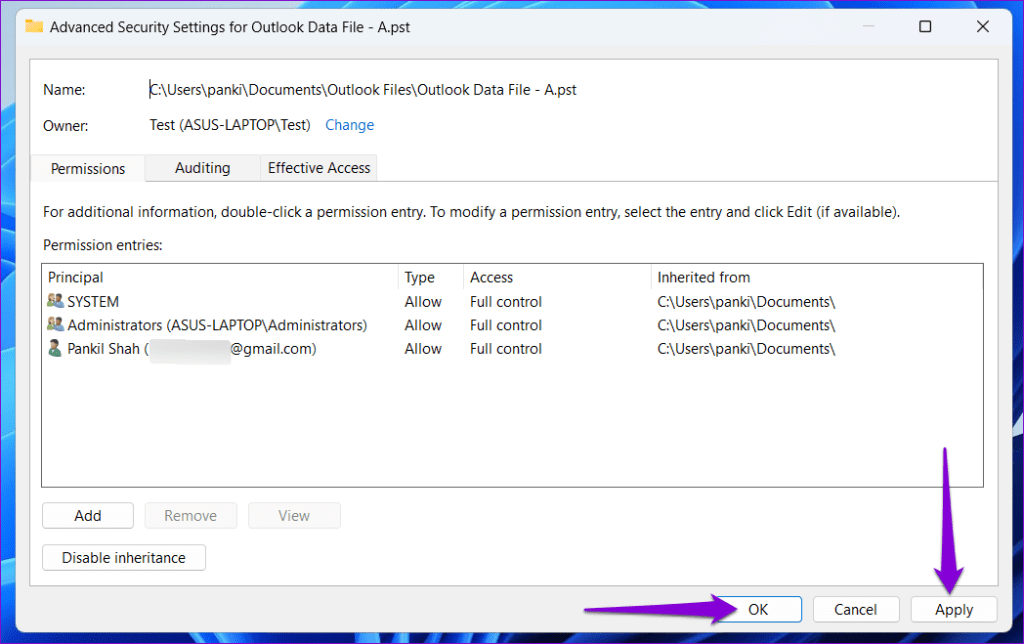Click the View button
The image size is (1024, 644).
(x=294, y=515)
